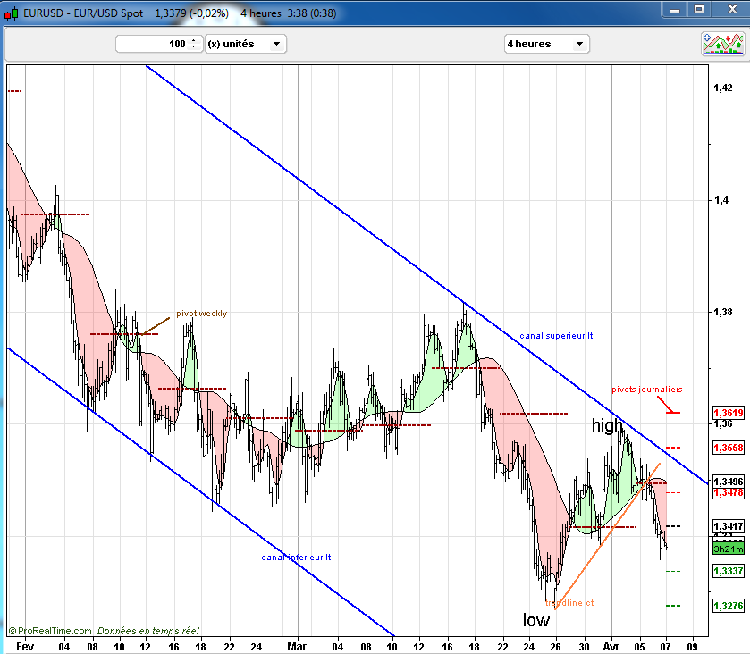The image size is (750, 654).
Task: Click the 1,3417 price label
Action: click(x=728, y=527)
